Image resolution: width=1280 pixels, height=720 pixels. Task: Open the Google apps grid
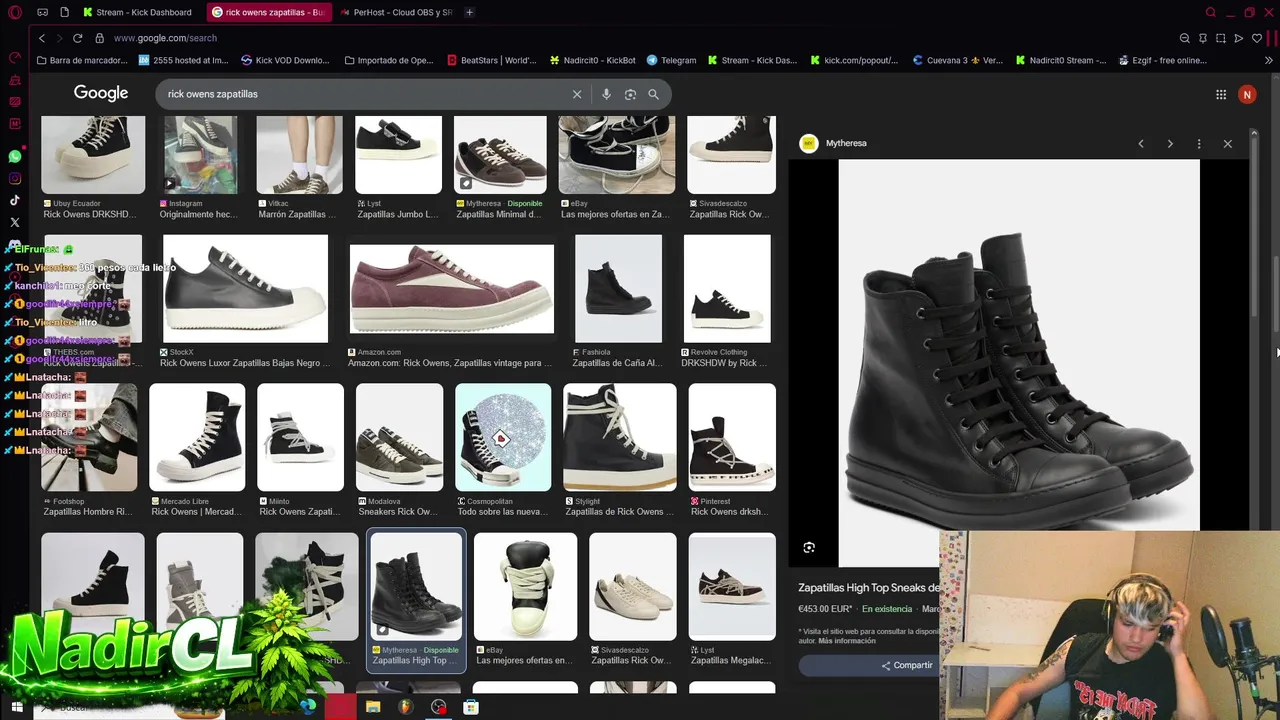tap(1221, 94)
